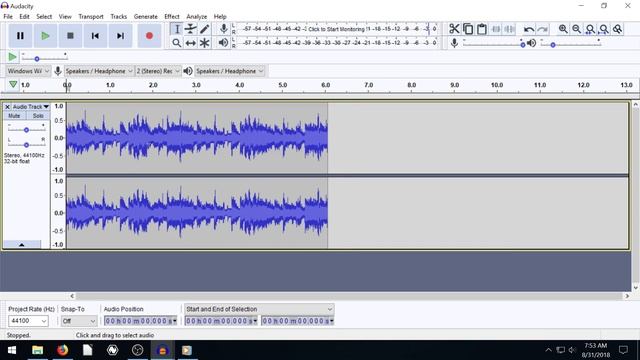Click the Zoom Toggle icon
The width and height of the screenshot is (640, 360).
(x=618, y=29)
